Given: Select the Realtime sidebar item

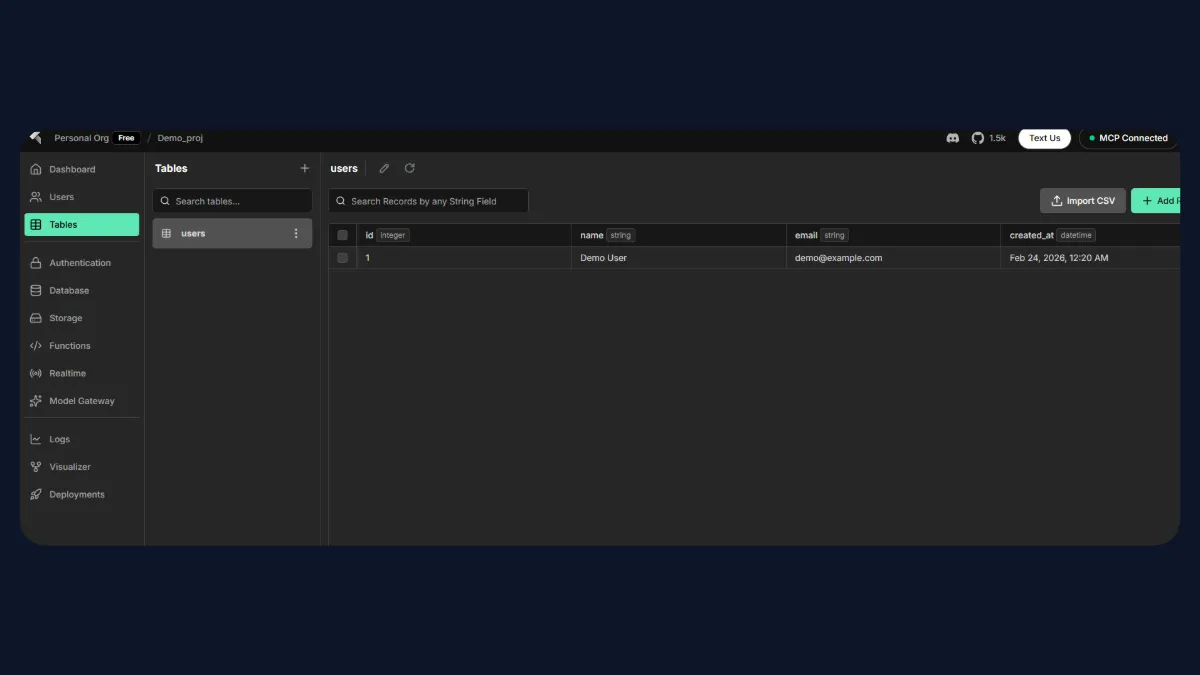Looking at the screenshot, I should (x=66, y=373).
